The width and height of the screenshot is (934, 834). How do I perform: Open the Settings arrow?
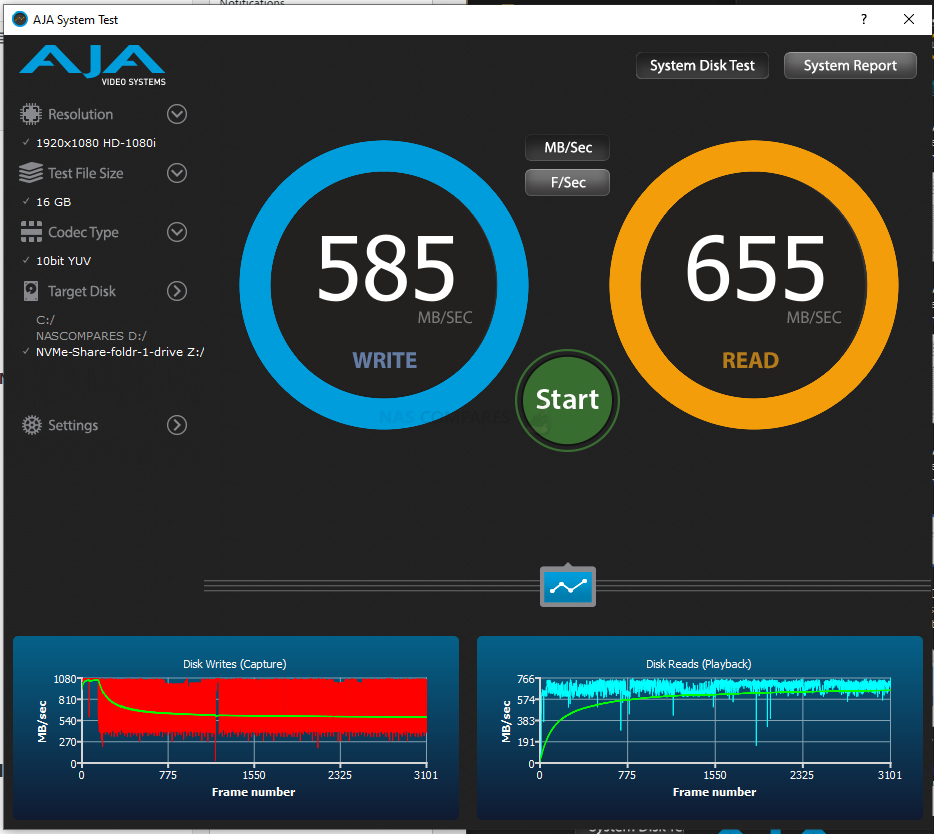[177, 425]
